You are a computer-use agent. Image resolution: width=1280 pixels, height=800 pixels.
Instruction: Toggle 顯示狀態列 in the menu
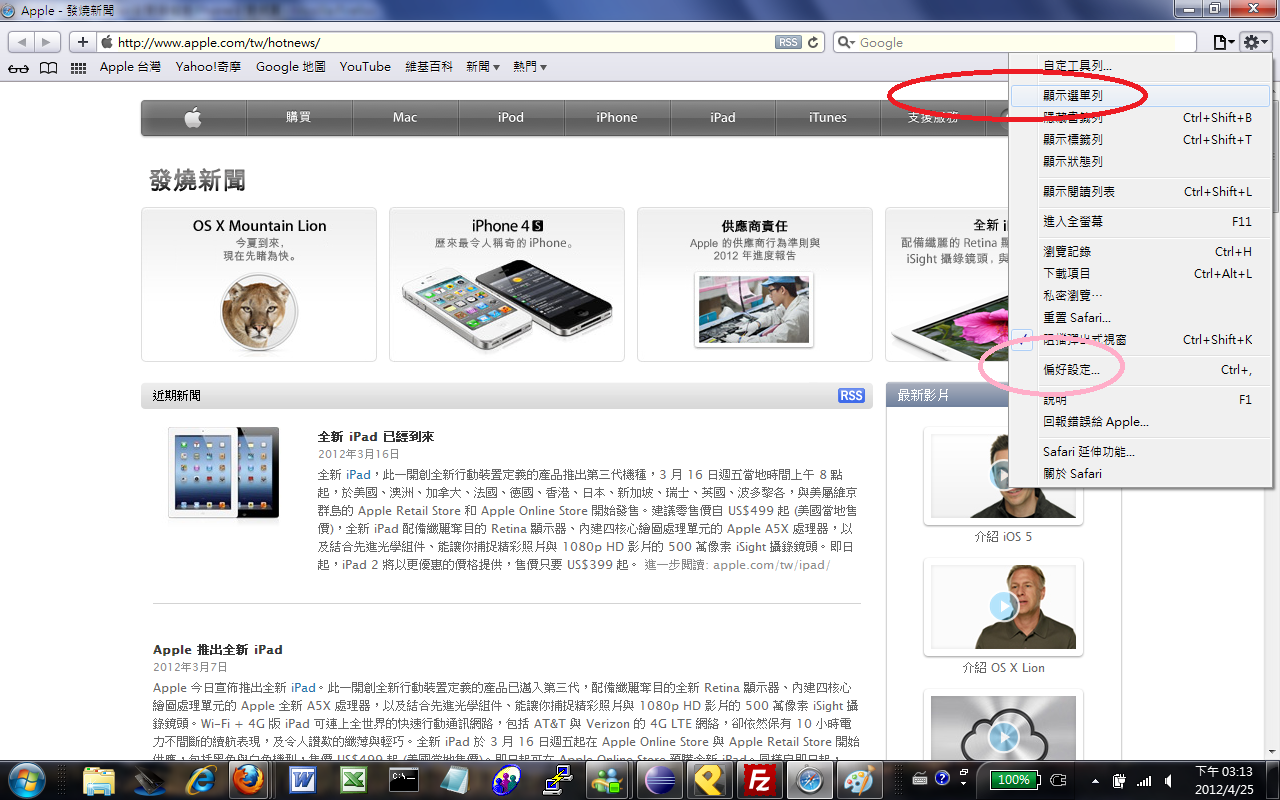[x=1140, y=162]
